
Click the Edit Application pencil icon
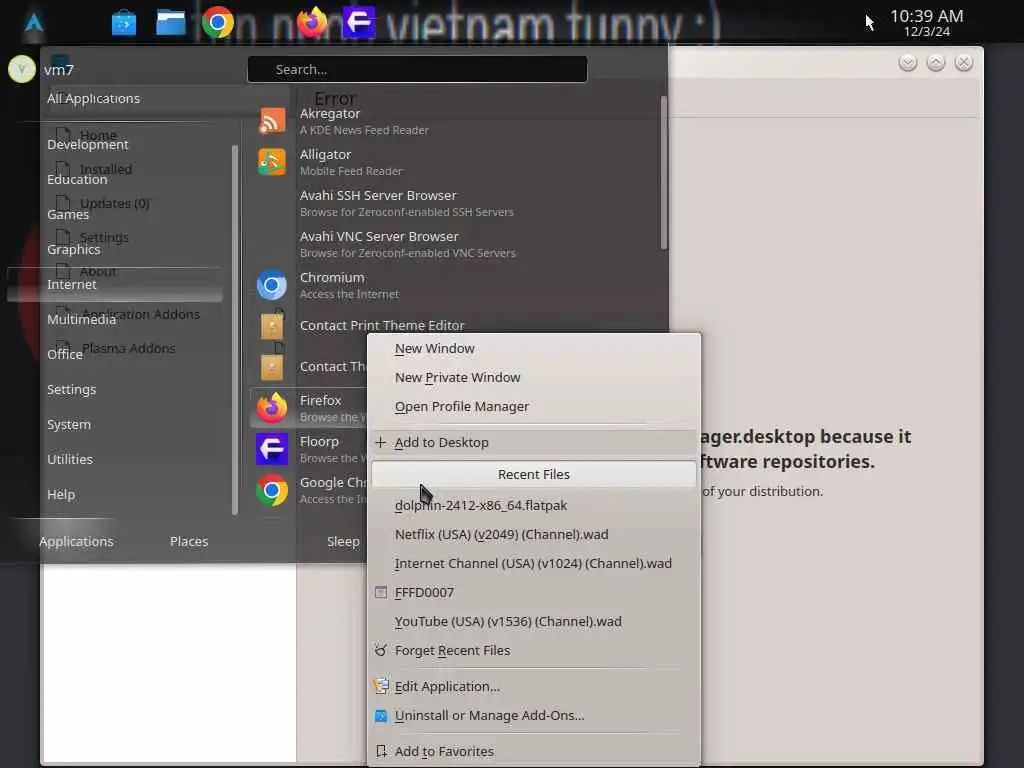[x=381, y=686]
